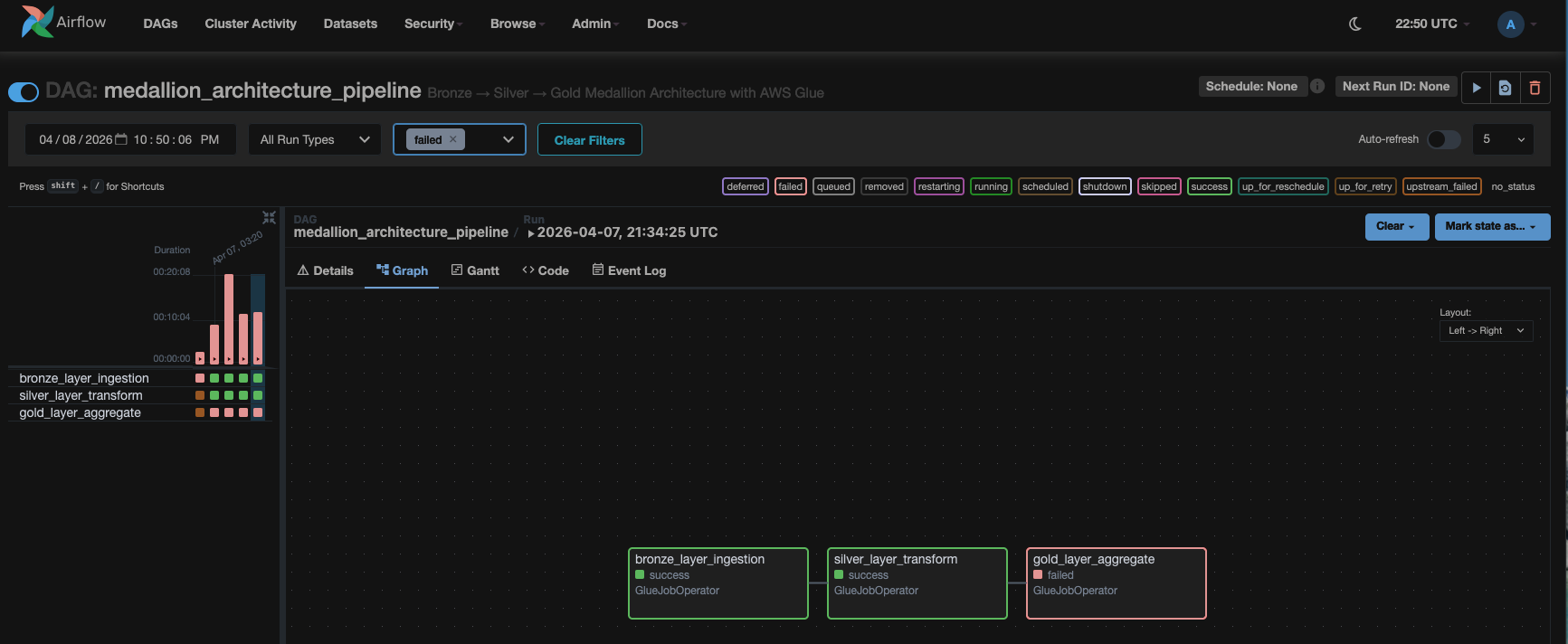This screenshot has height=644, width=1568.
Task: Delete the DAG with the trash icon
Action: (1535, 88)
